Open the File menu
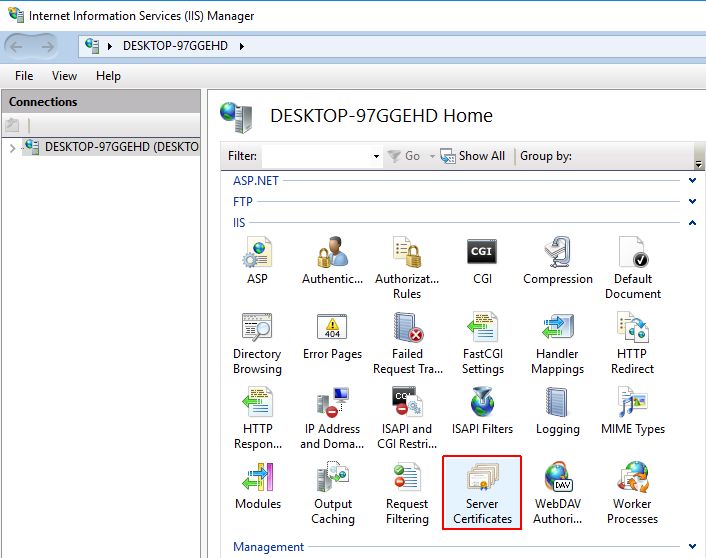Viewport: 706px width, 558px height. 24,76
